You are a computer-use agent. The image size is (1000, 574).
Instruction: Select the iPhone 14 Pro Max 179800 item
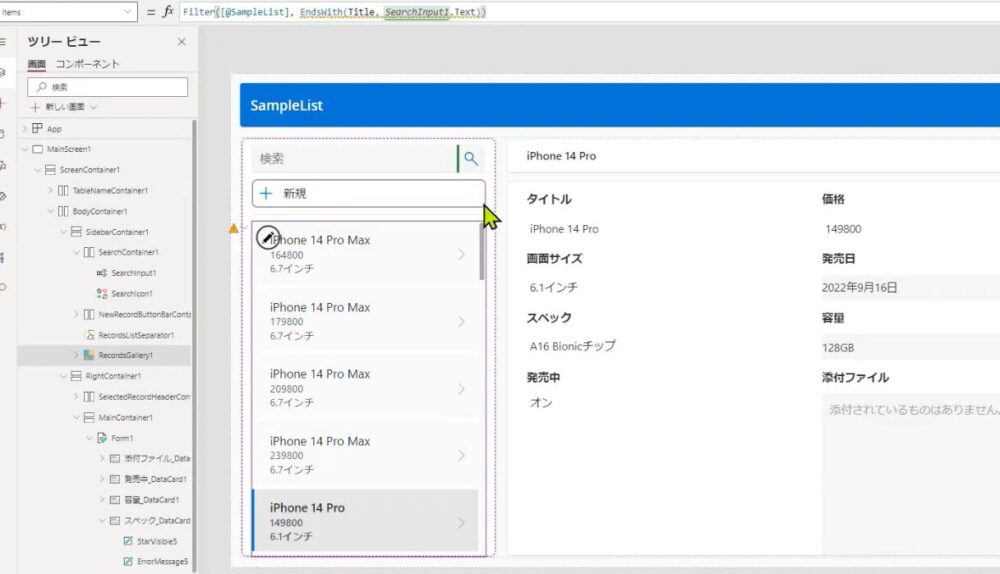(365, 321)
